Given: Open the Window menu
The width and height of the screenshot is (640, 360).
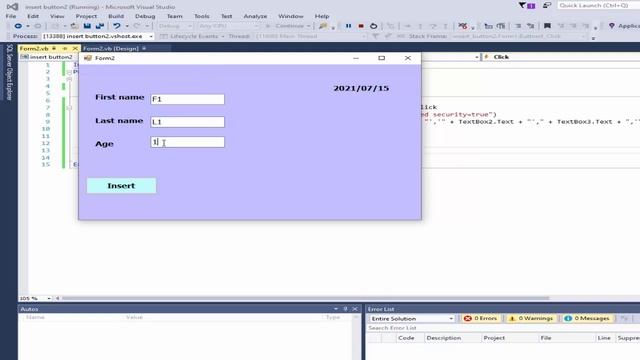Looking at the screenshot, I should [291, 16].
